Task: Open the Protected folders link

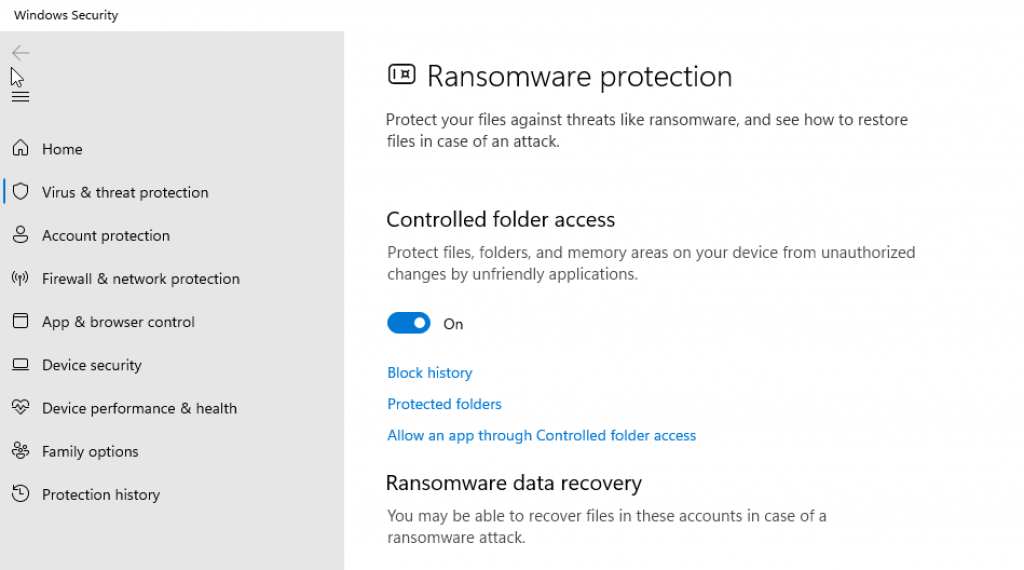Action: point(444,404)
